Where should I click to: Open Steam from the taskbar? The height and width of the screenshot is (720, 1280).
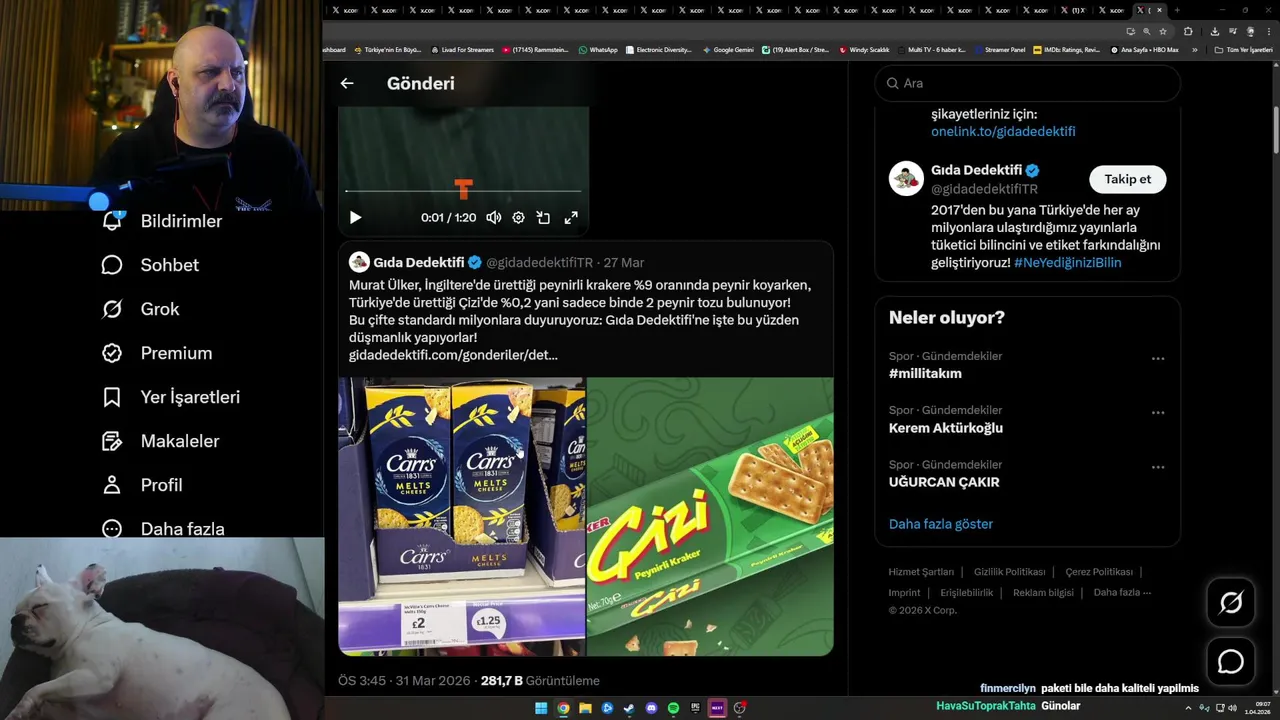629,708
